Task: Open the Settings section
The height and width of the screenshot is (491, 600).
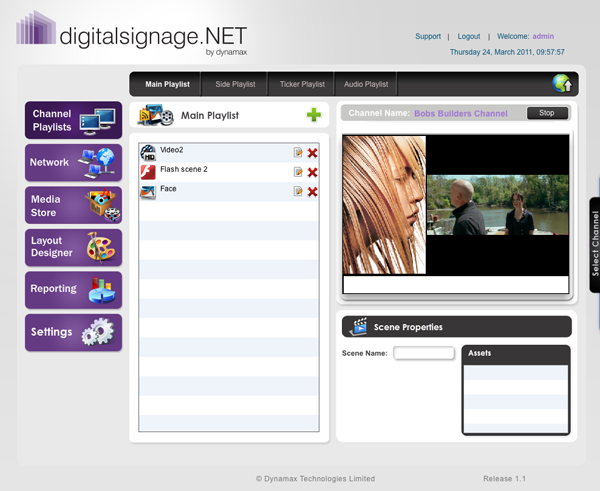Action: point(73,333)
